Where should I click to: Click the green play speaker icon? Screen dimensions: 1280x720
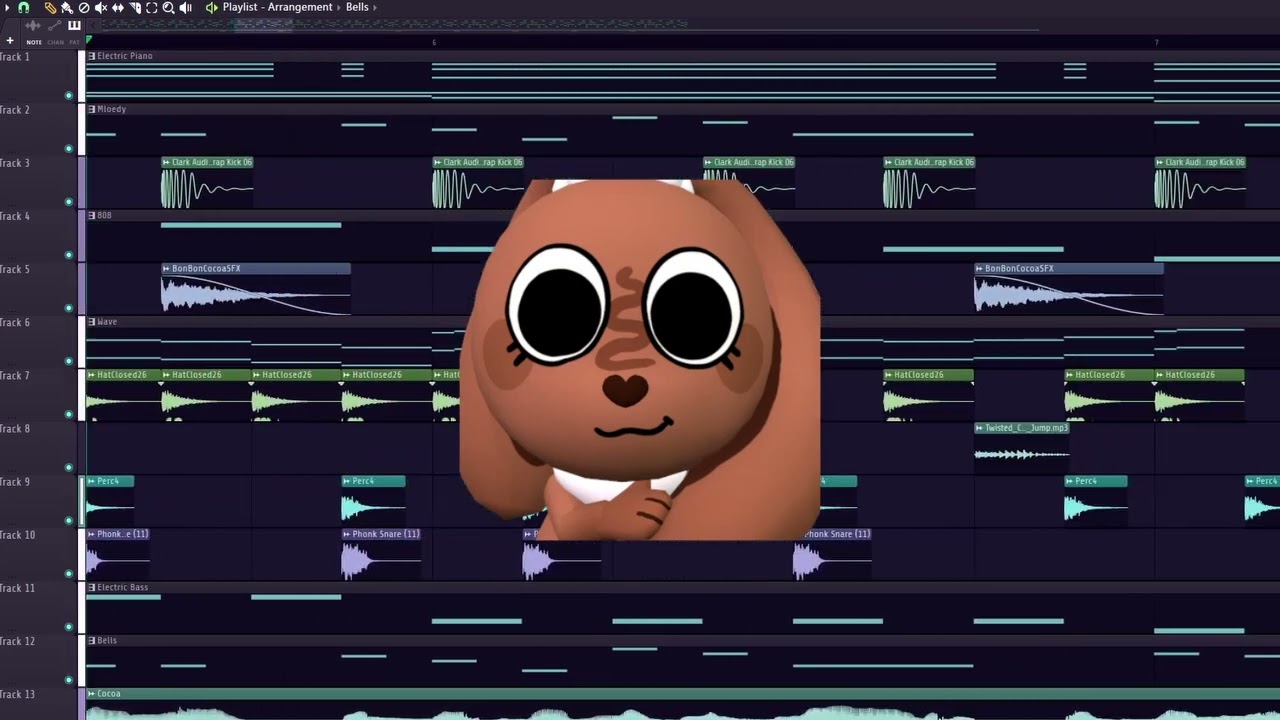211,8
